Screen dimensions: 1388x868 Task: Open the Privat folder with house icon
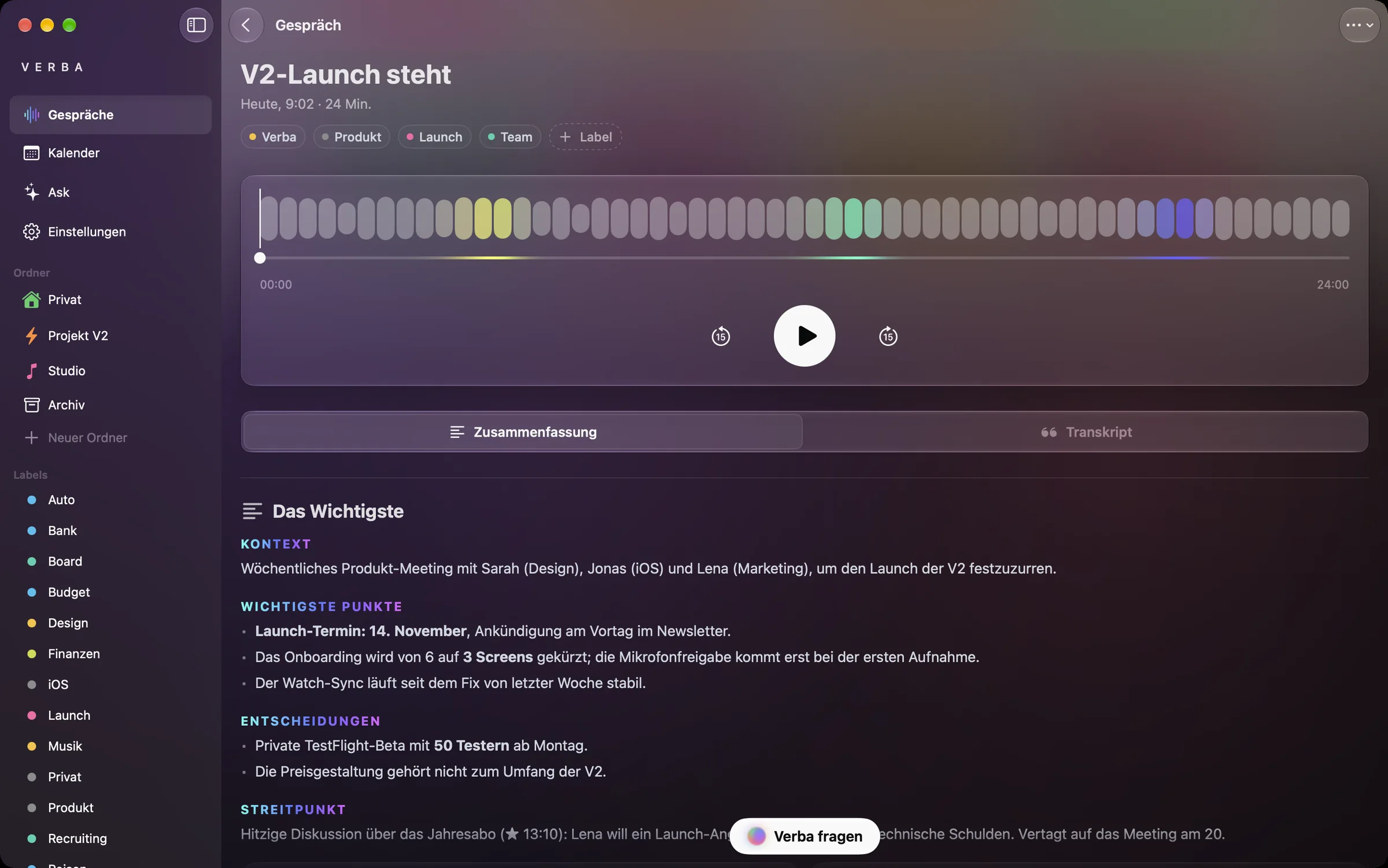110,300
